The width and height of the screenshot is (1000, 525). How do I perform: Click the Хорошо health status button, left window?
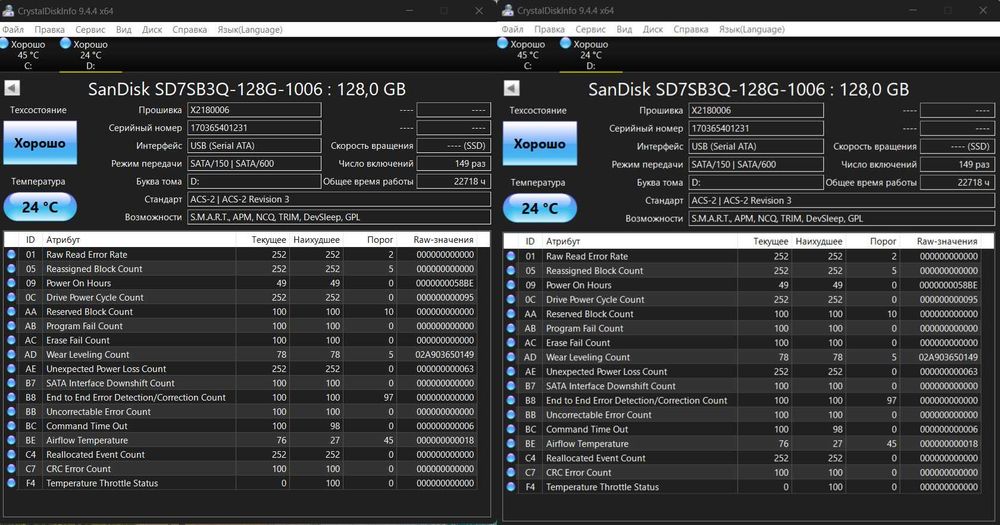point(40,143)
